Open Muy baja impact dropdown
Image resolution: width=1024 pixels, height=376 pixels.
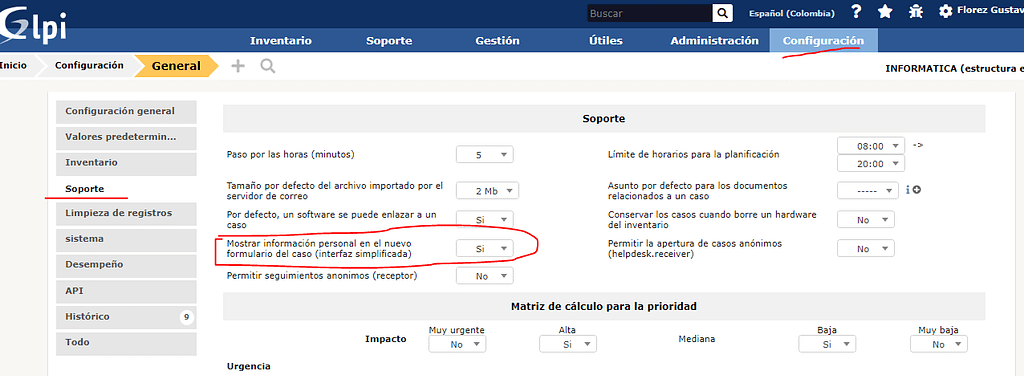pos(938,344)
